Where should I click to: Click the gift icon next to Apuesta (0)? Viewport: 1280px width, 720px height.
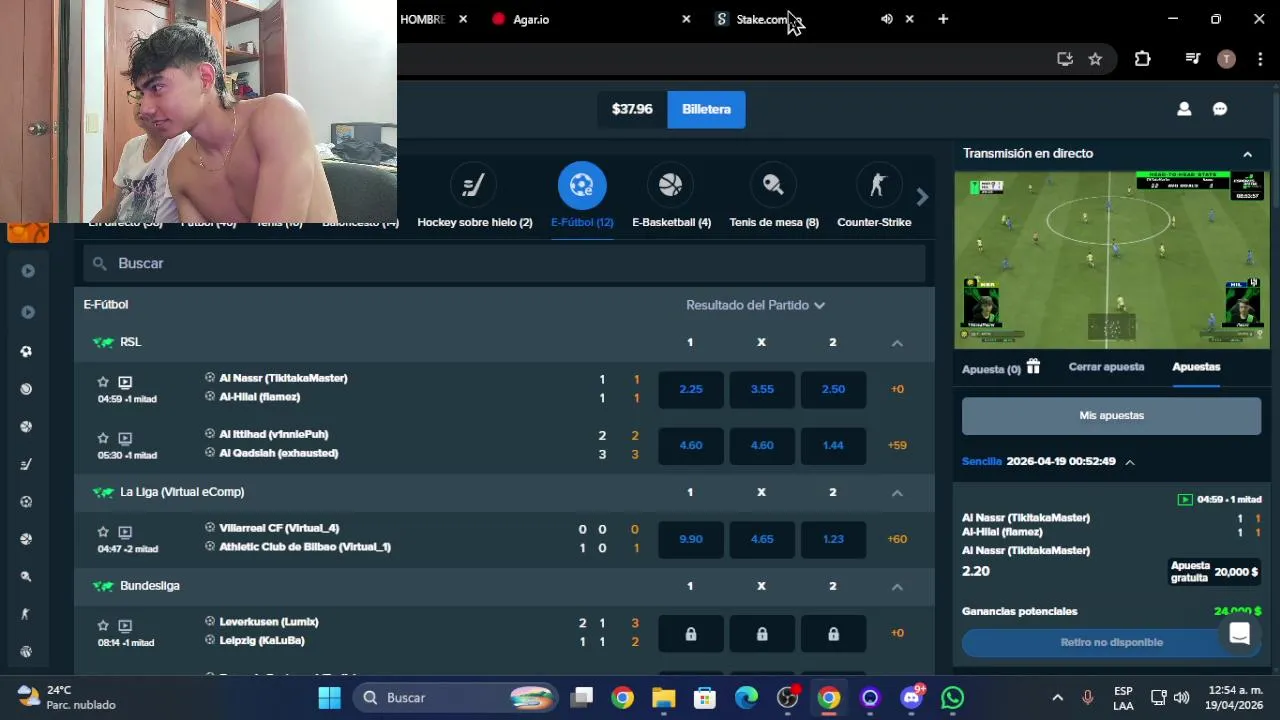[x=1033, y=367]
